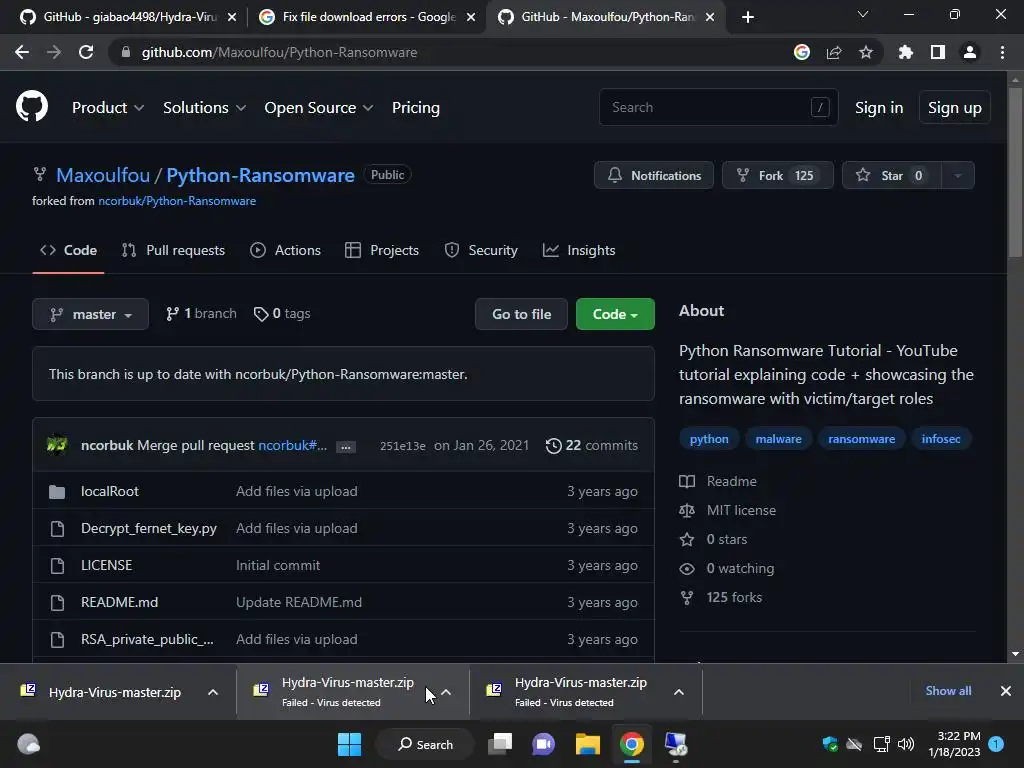Open the Actions tab
This screenshot has width=1024, height=768.
[285, 250]
